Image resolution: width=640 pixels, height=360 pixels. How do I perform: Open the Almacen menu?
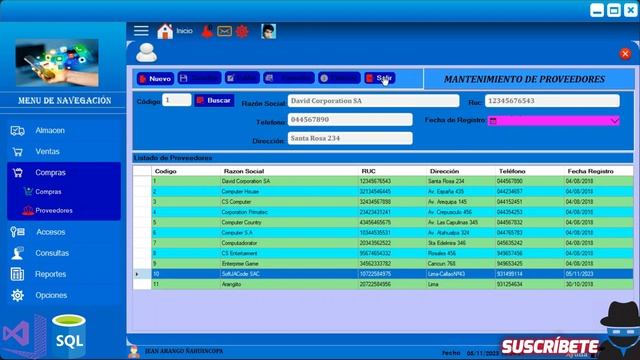50,131
